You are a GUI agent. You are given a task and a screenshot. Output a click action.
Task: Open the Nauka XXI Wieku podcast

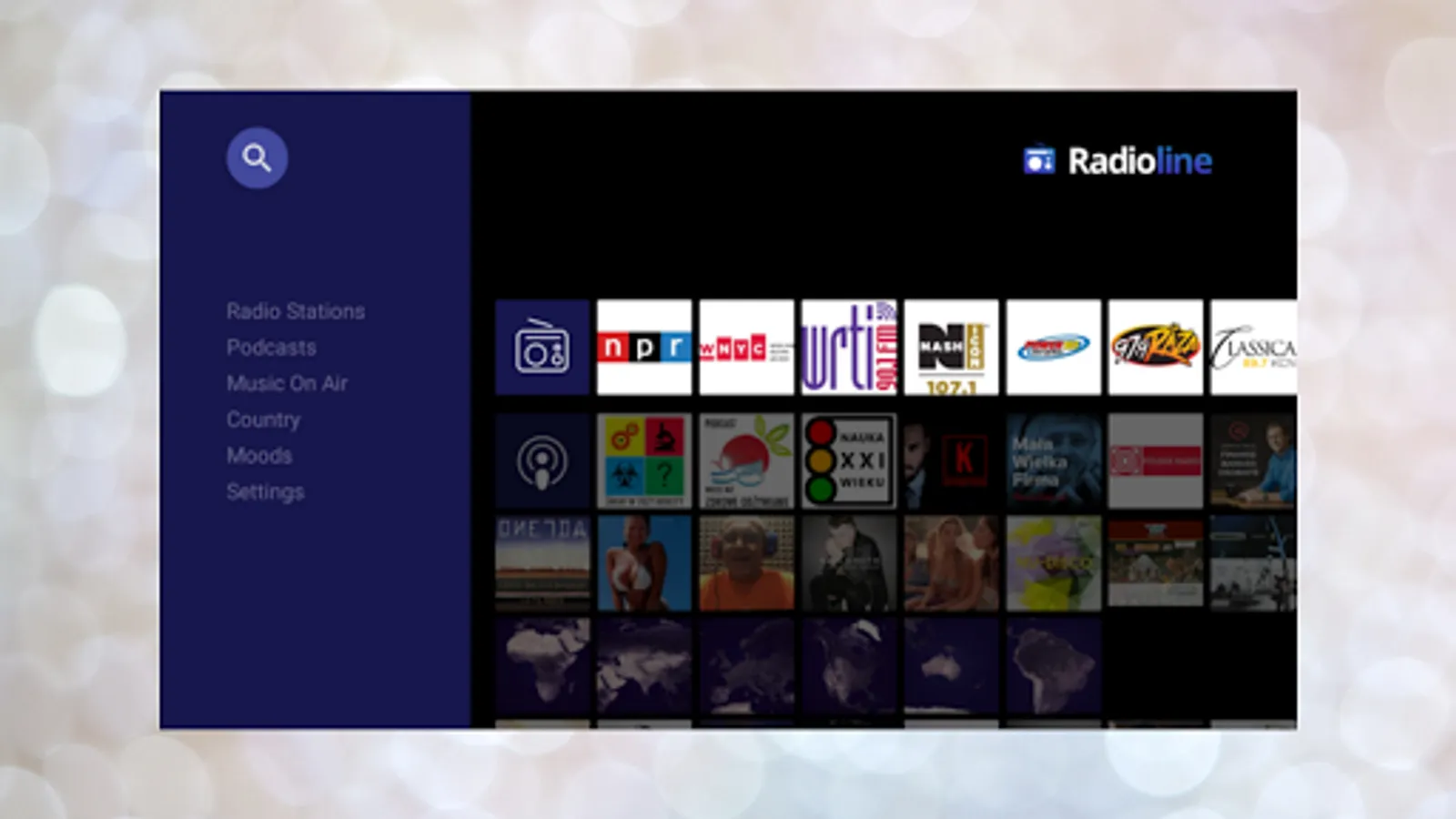(x=848, y=460)
